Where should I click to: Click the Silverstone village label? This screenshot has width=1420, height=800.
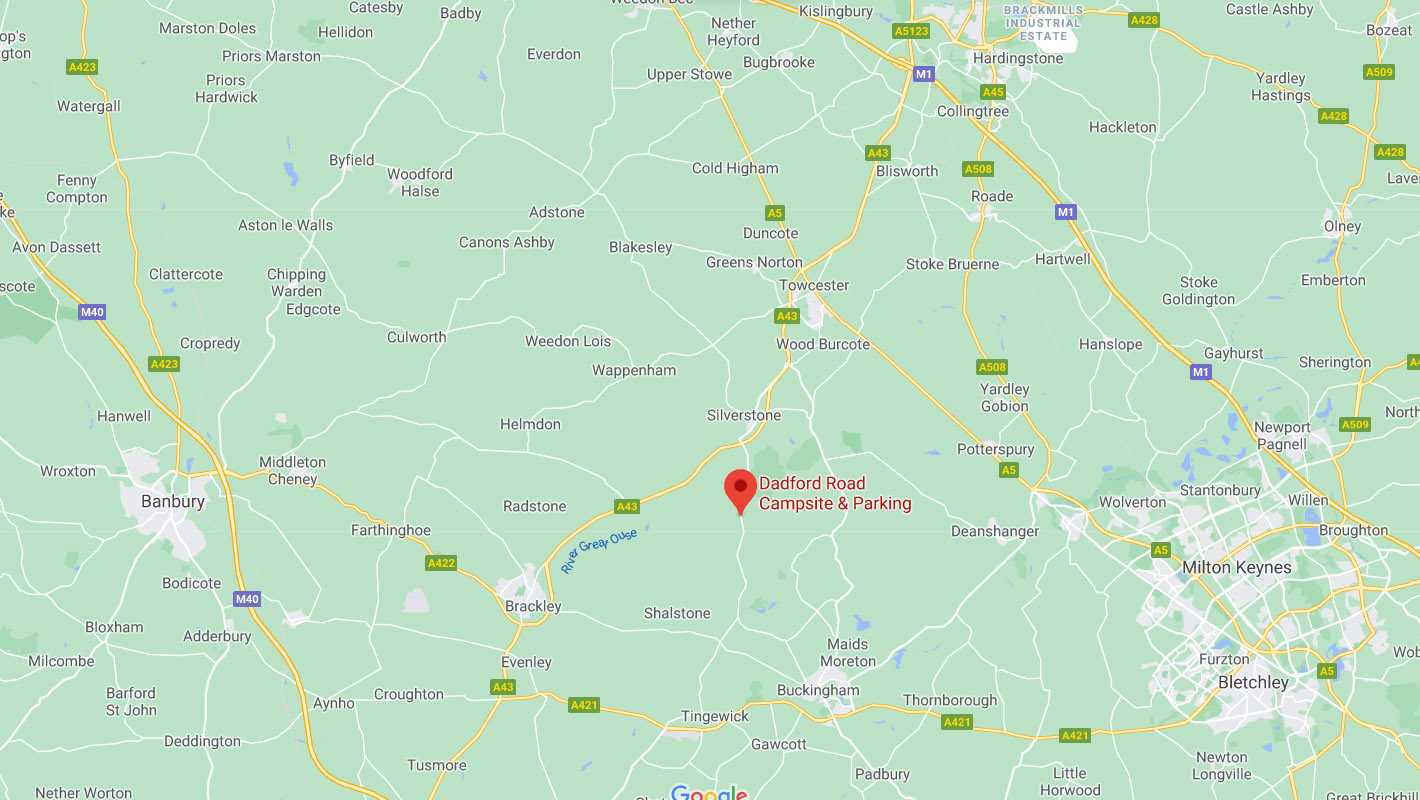[744, 415]
